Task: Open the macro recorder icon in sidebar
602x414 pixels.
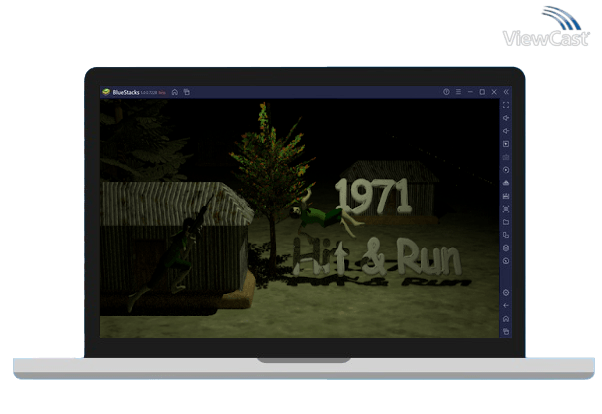Action: [x=506, y=196]
